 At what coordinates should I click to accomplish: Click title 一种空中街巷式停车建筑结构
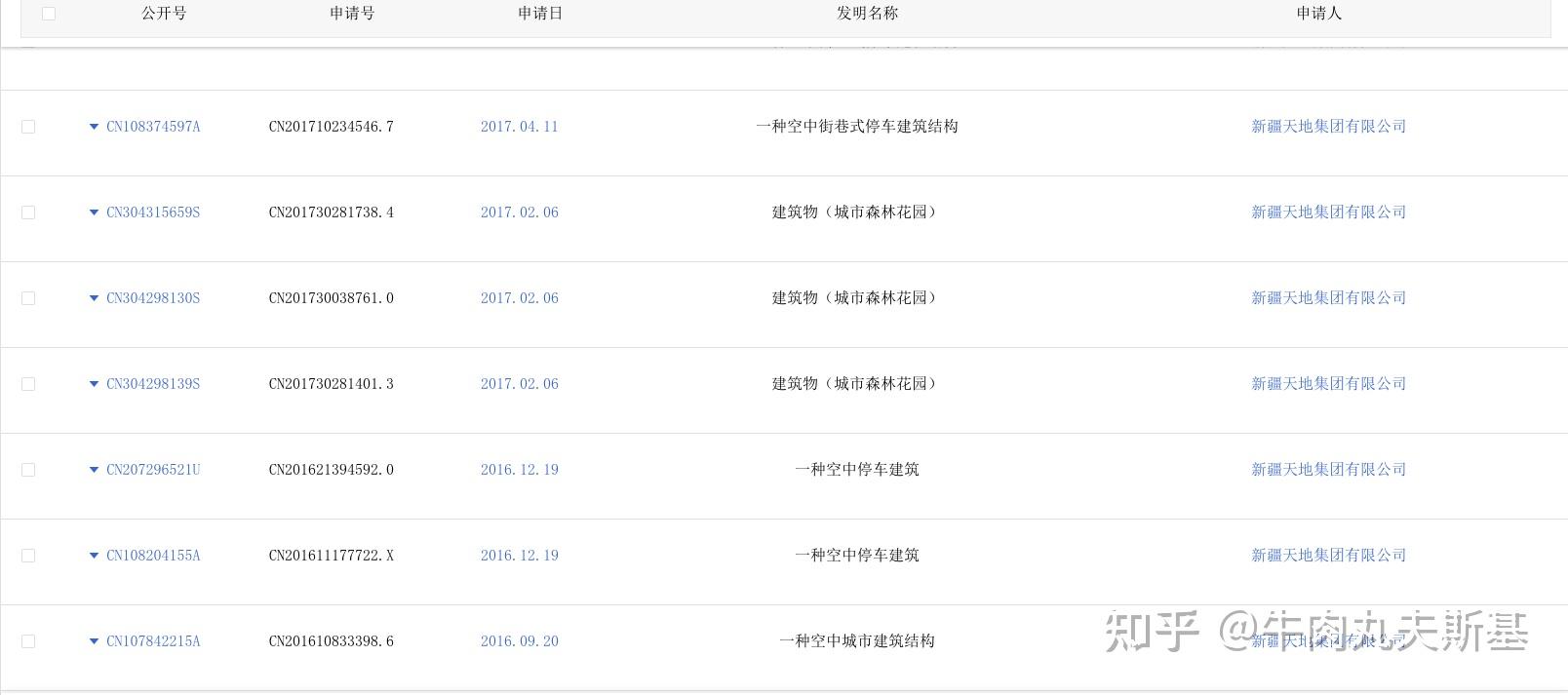pos(856,127)
